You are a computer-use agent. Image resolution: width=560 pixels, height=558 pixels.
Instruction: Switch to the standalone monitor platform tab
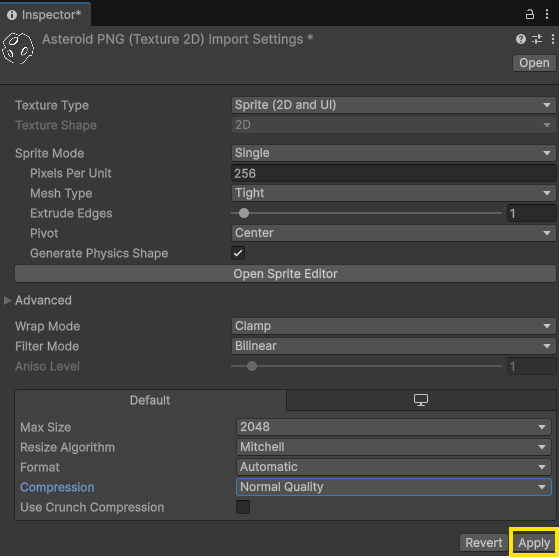pos(421,400)
